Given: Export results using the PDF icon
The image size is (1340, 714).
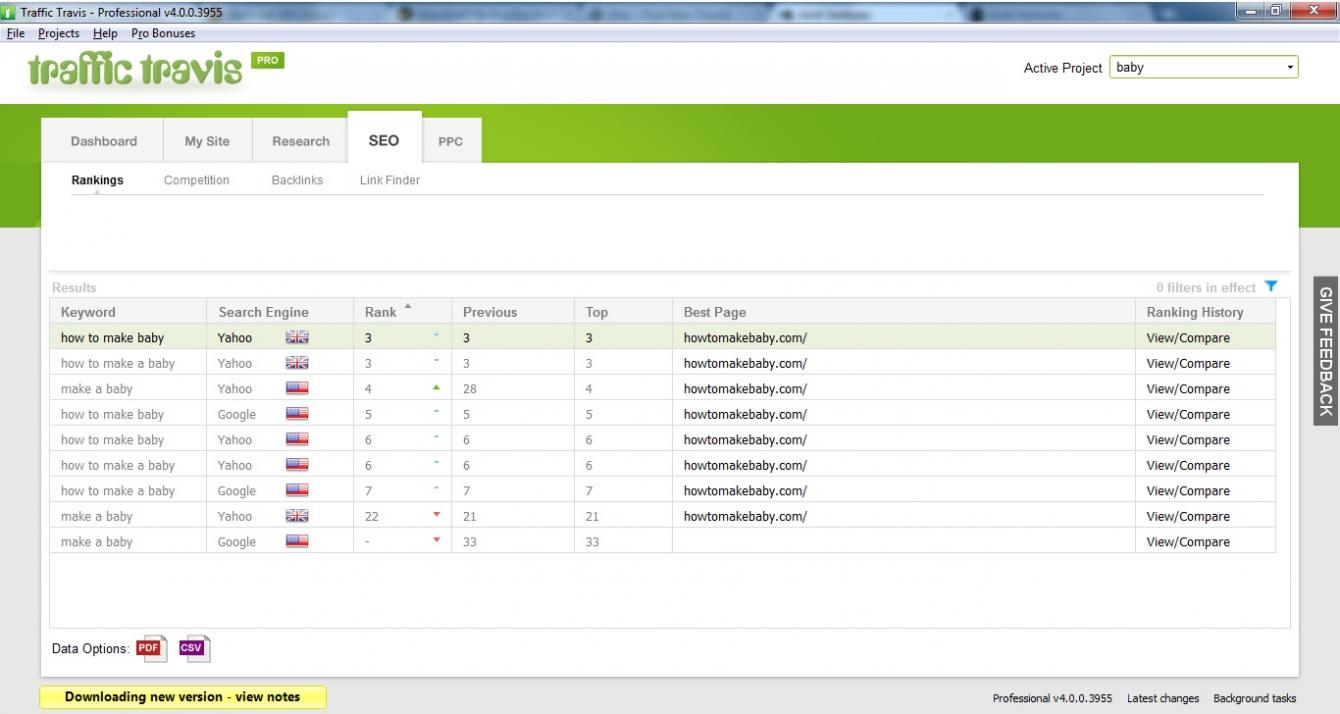Looking at the screenshot, I should pos(150,648).
